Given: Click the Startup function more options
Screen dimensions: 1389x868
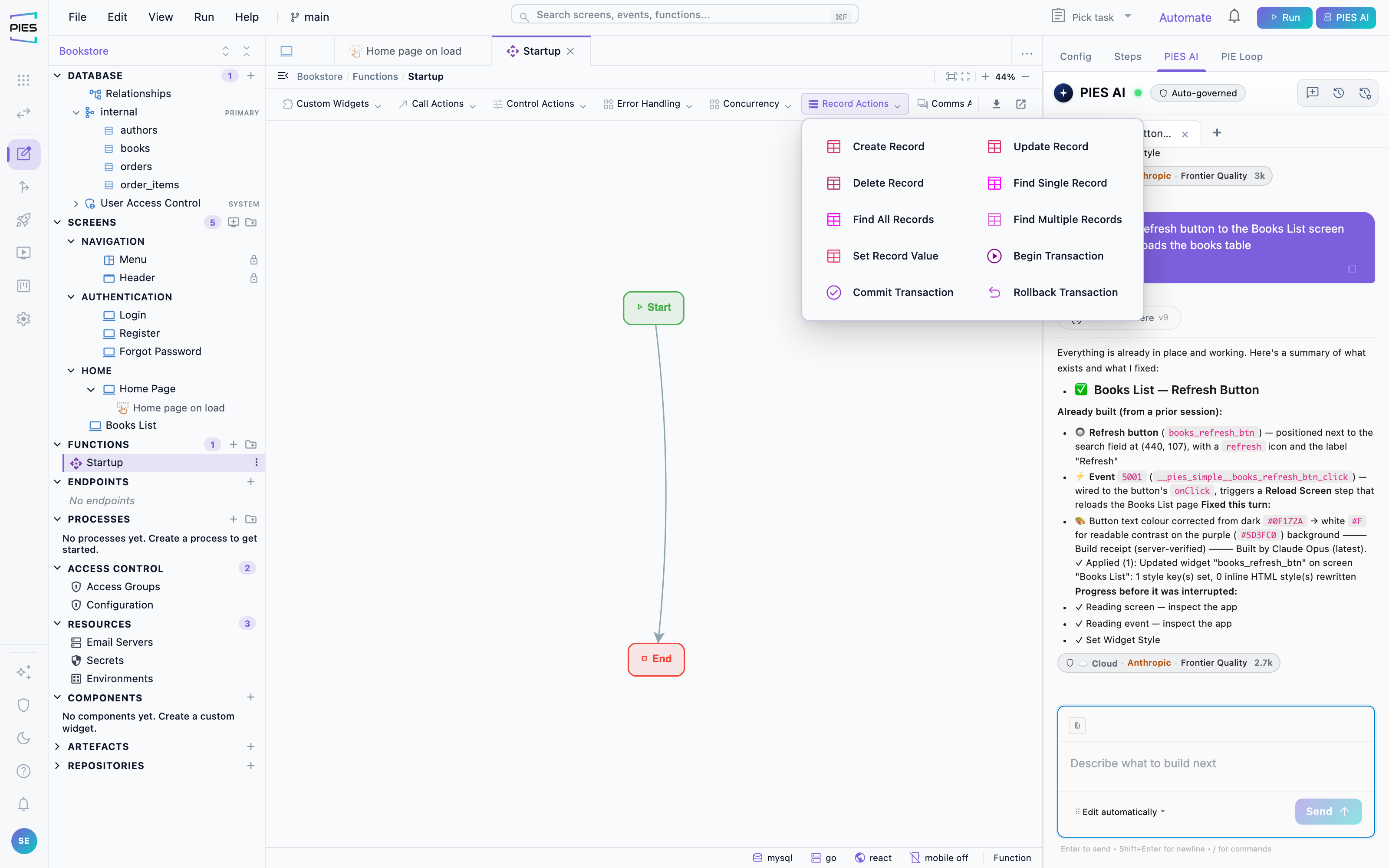Looking at the screenshot, I should (256, 463).
